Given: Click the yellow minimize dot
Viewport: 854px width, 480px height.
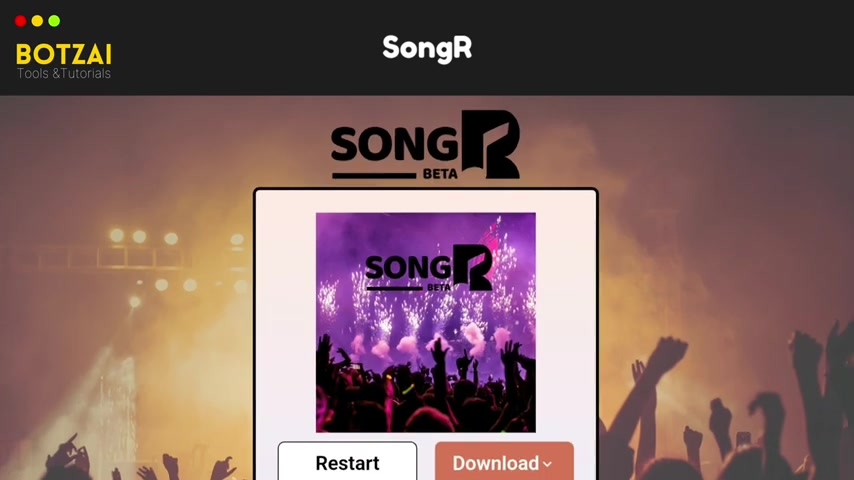Looking at the screenshot, I should pos(37,21).
